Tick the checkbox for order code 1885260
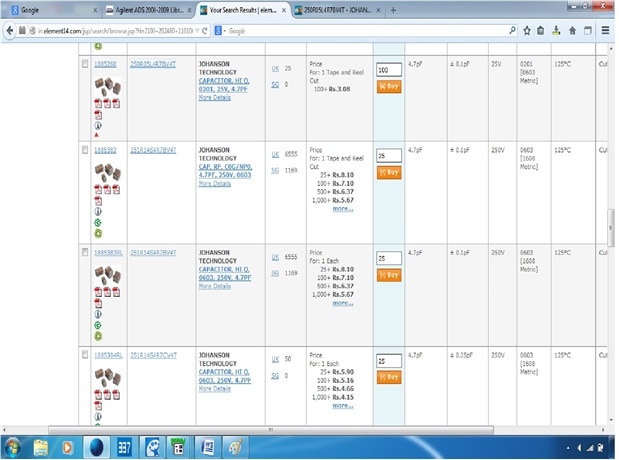The image size is (619, 460). pyautogui.click(x=85, y=64)
